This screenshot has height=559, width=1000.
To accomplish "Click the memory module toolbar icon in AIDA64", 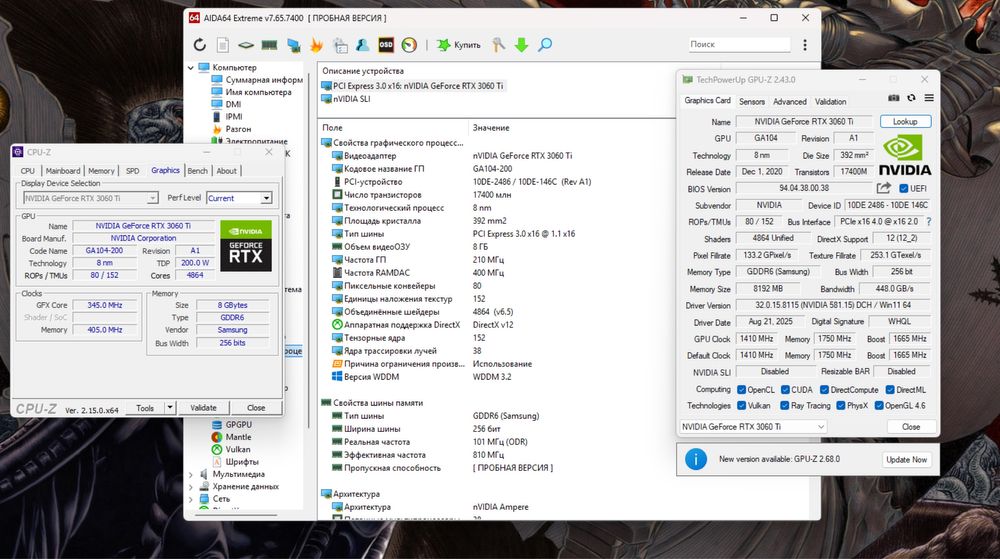I will pos(269,45).
